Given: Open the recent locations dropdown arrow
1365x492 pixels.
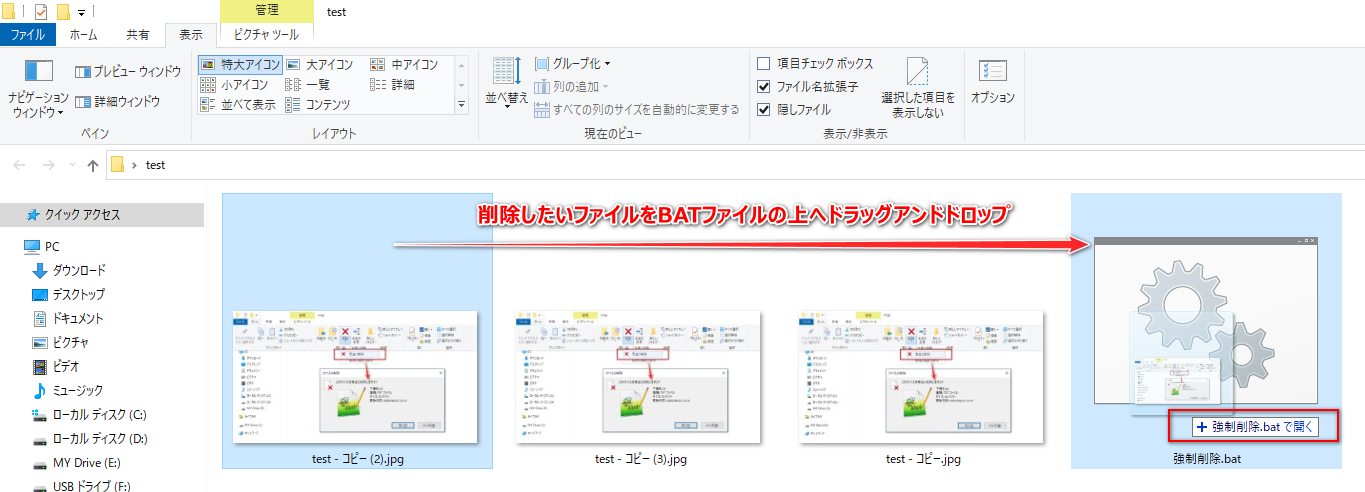Looking at the screenshot, I should (72, 166).
